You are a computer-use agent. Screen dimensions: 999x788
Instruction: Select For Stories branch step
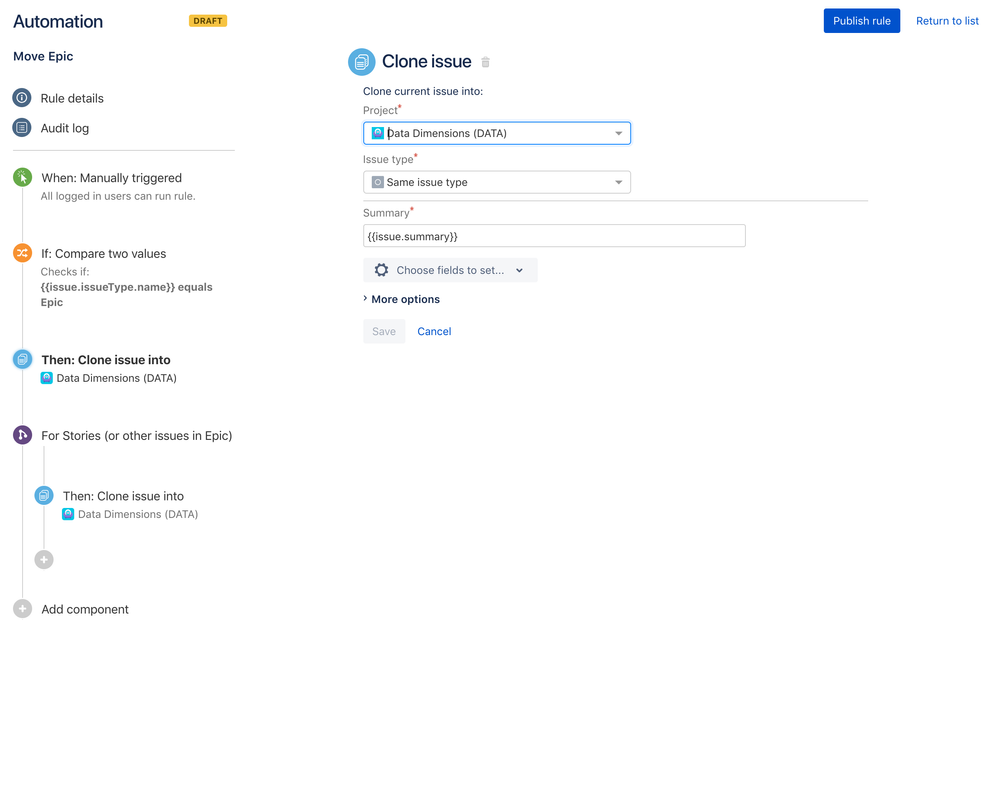(137, 436)
